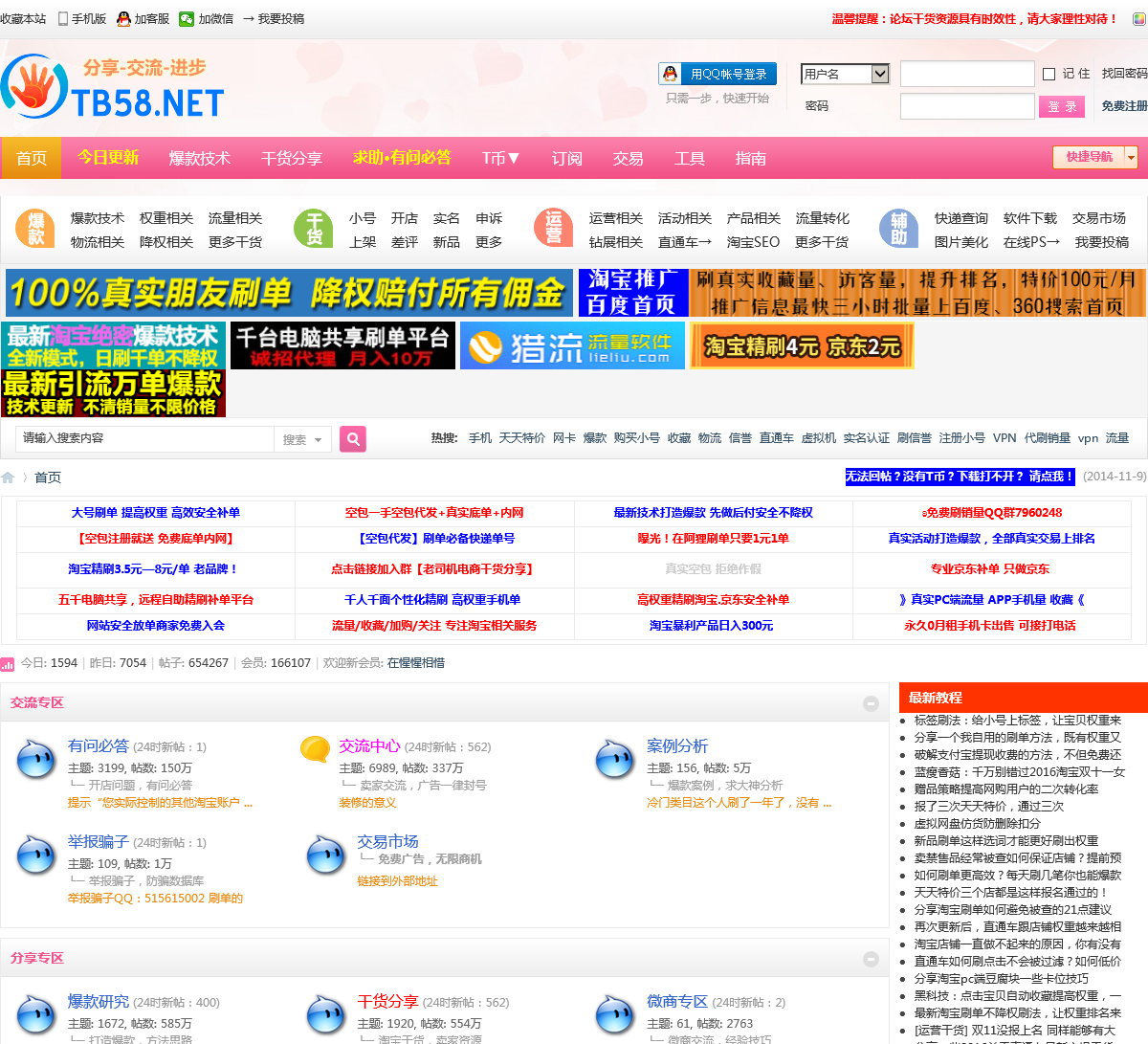Toggle the 记住 remember-me checkbox

(1049, 74)
